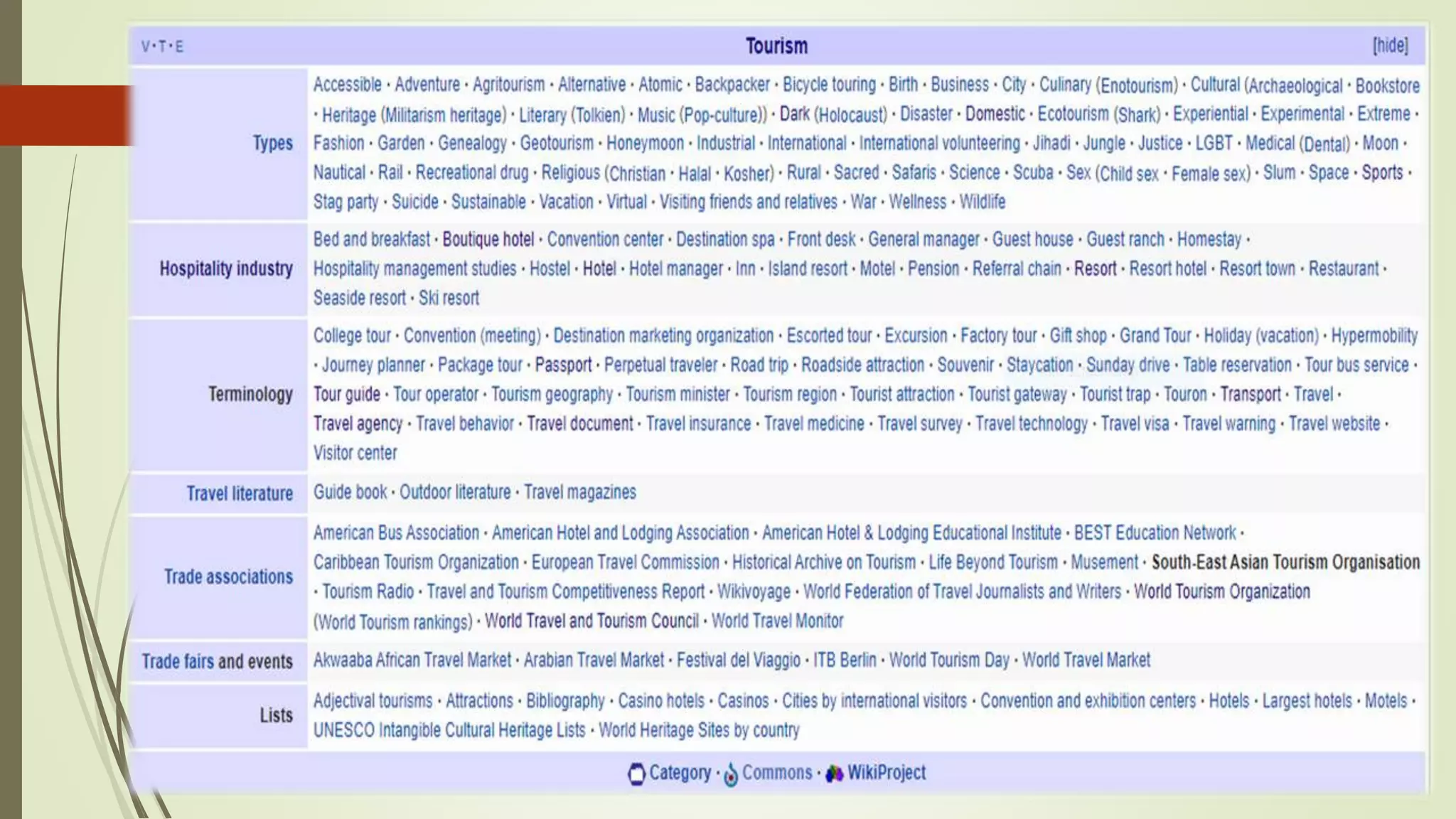Viewport: 1456px width, 819px height.
Task: Open the Travel insurance link
Action: 698,424
